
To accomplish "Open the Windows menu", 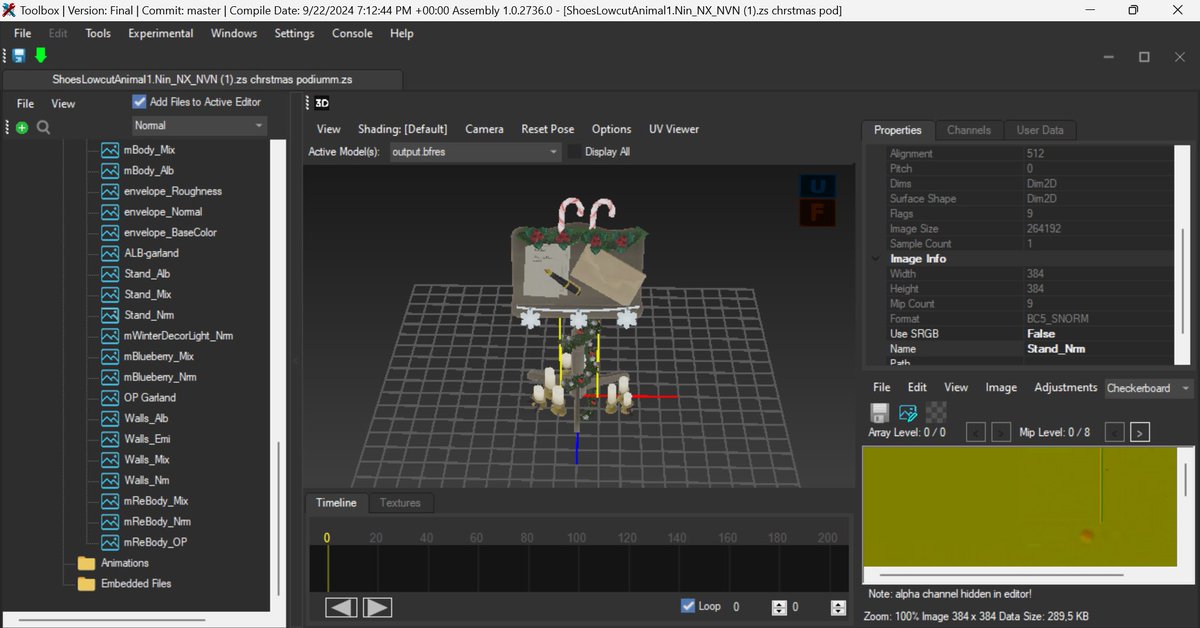I will 234,33.
